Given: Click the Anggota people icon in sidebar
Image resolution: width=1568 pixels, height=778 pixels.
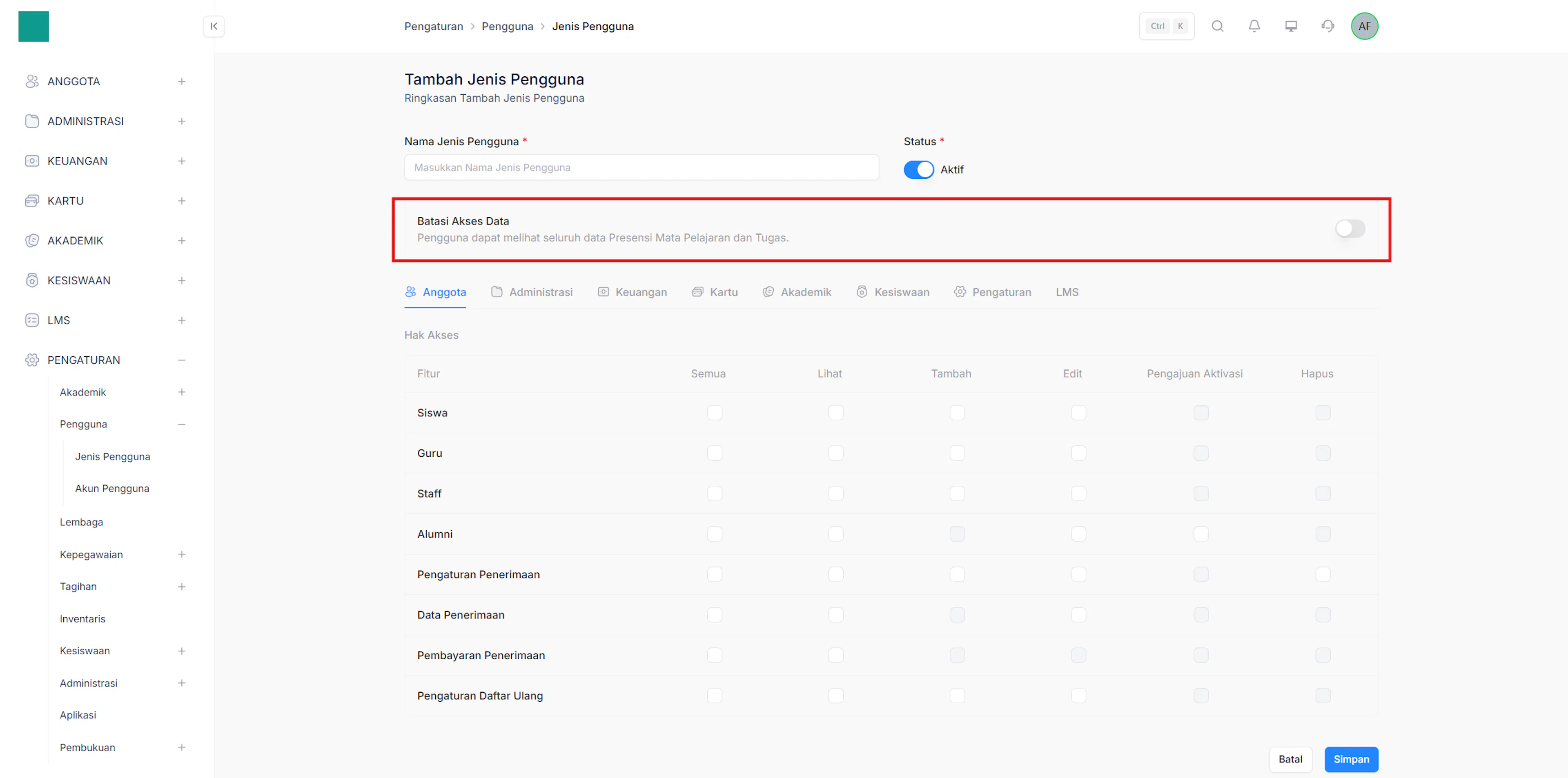Looking at the screenshot, I should (32, 82).
